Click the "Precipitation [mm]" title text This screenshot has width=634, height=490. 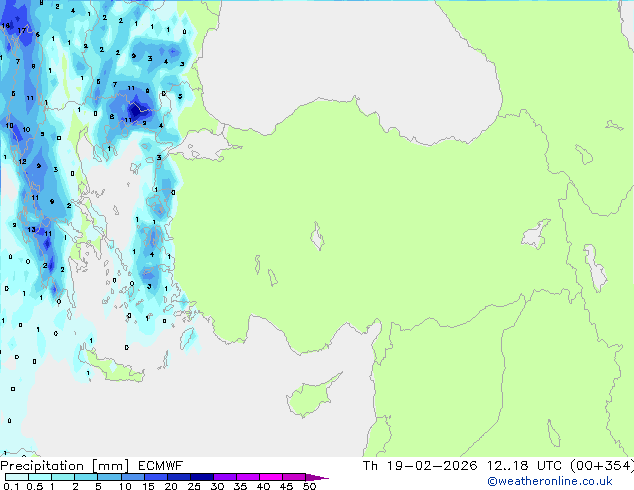[65, 466]
